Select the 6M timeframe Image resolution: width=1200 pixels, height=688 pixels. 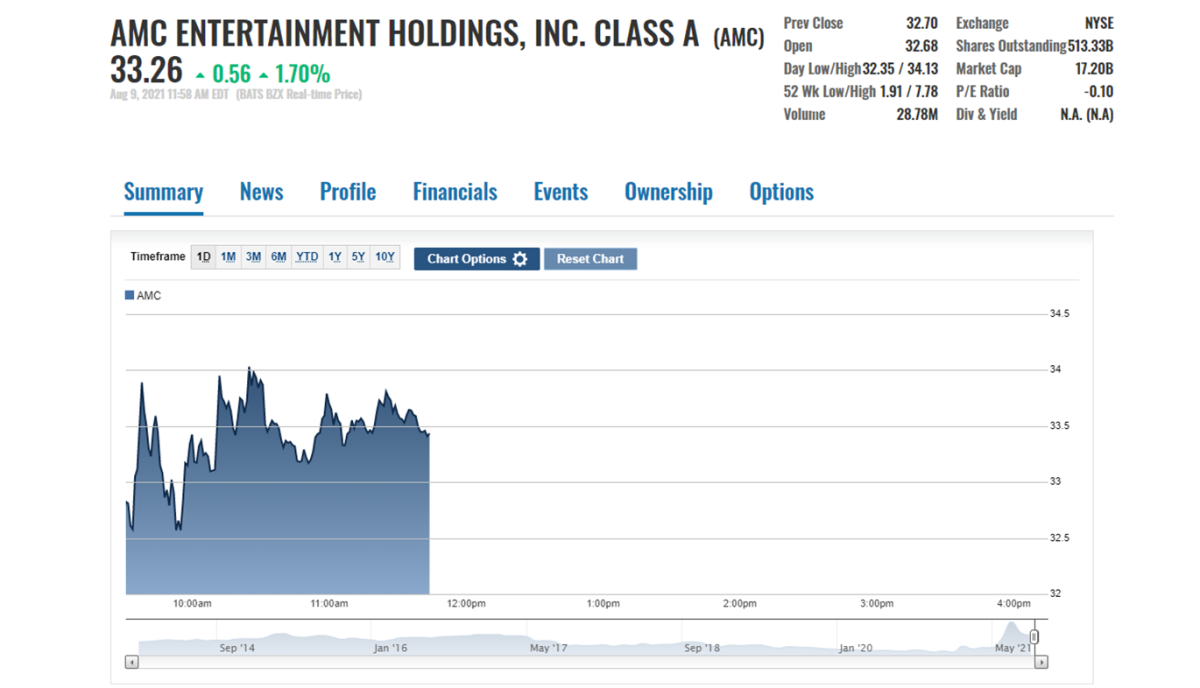[x=279, y=257]
